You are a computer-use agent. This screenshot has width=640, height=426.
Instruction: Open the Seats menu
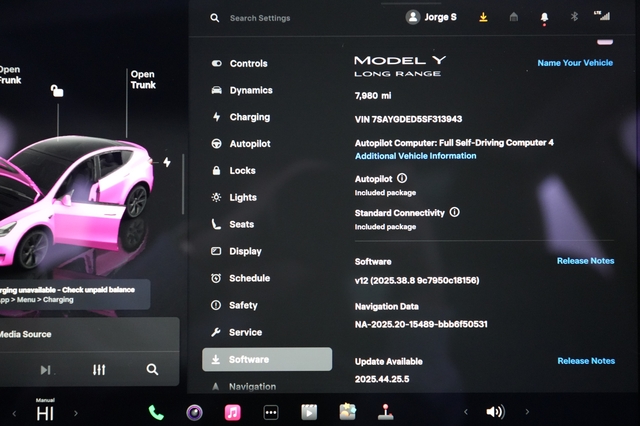coord(233,224)
